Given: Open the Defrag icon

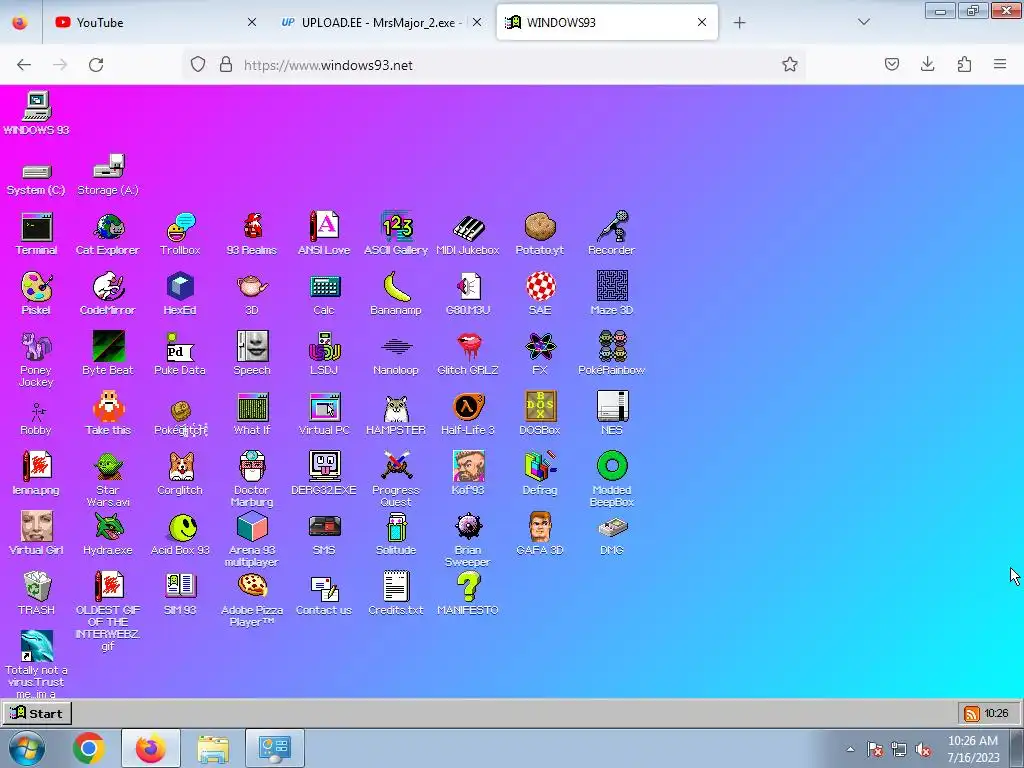Looking at the screenshot, I should (539, 473).
